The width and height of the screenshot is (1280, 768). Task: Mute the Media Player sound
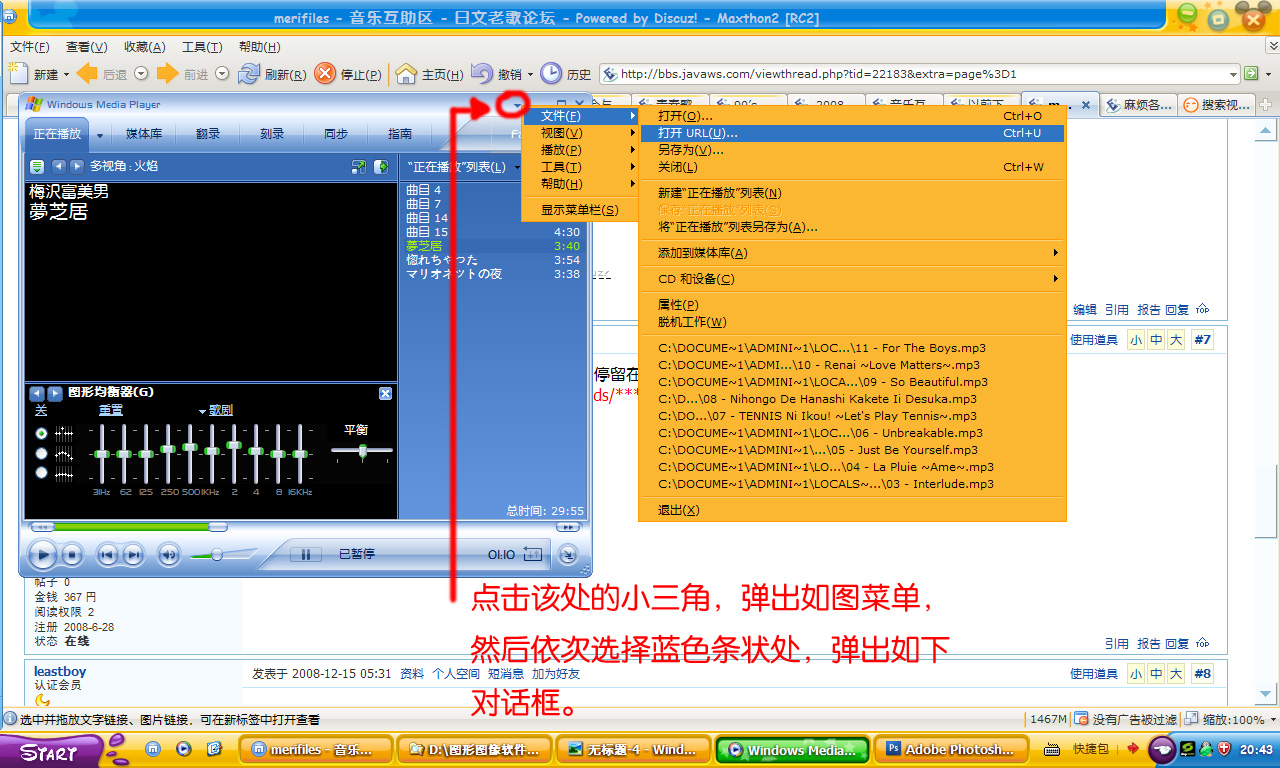point(168,554)
